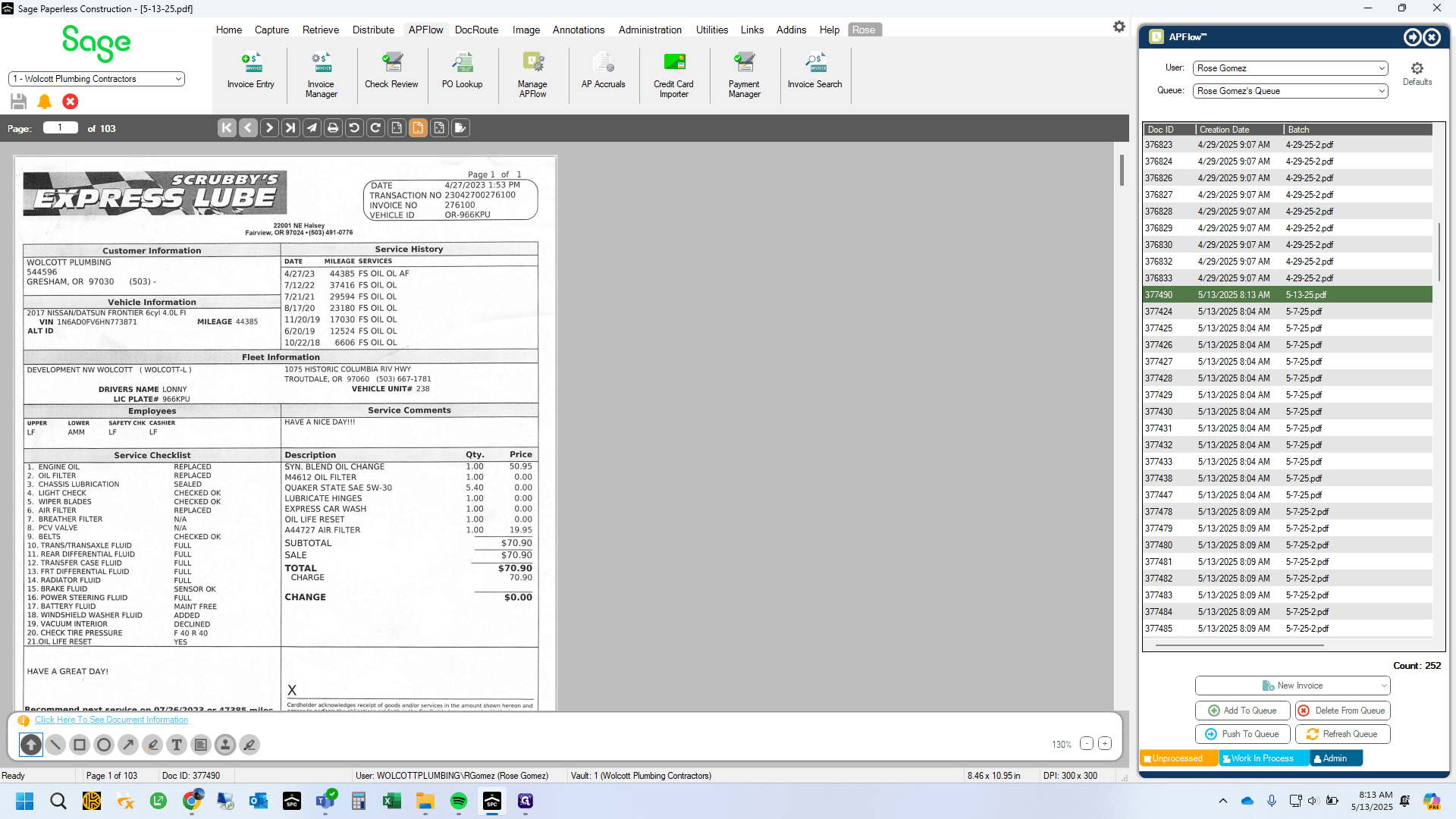Go to previous page of document
This screenshot has width=1456, height=819.
[x=248, y=128]
